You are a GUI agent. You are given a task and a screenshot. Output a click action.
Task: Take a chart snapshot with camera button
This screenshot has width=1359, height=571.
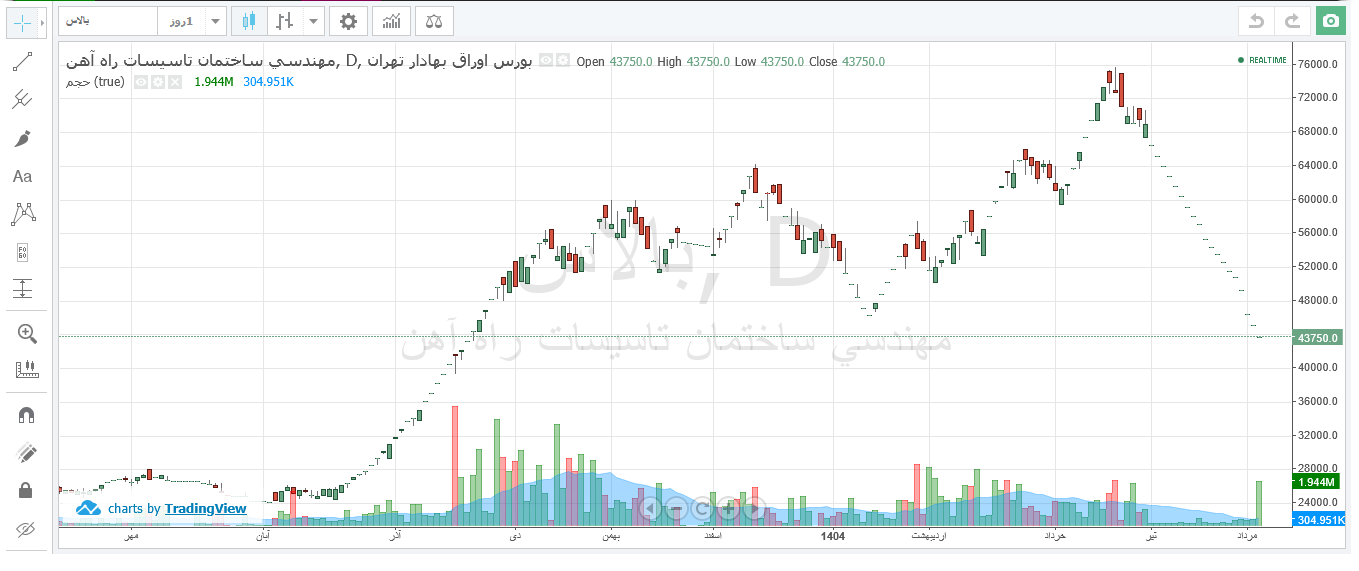1329,21
